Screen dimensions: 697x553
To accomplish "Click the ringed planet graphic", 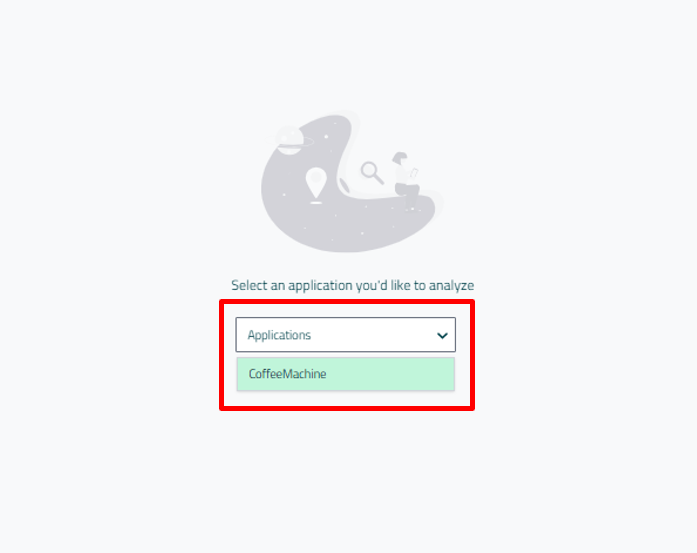I will (x=290, y=141).
